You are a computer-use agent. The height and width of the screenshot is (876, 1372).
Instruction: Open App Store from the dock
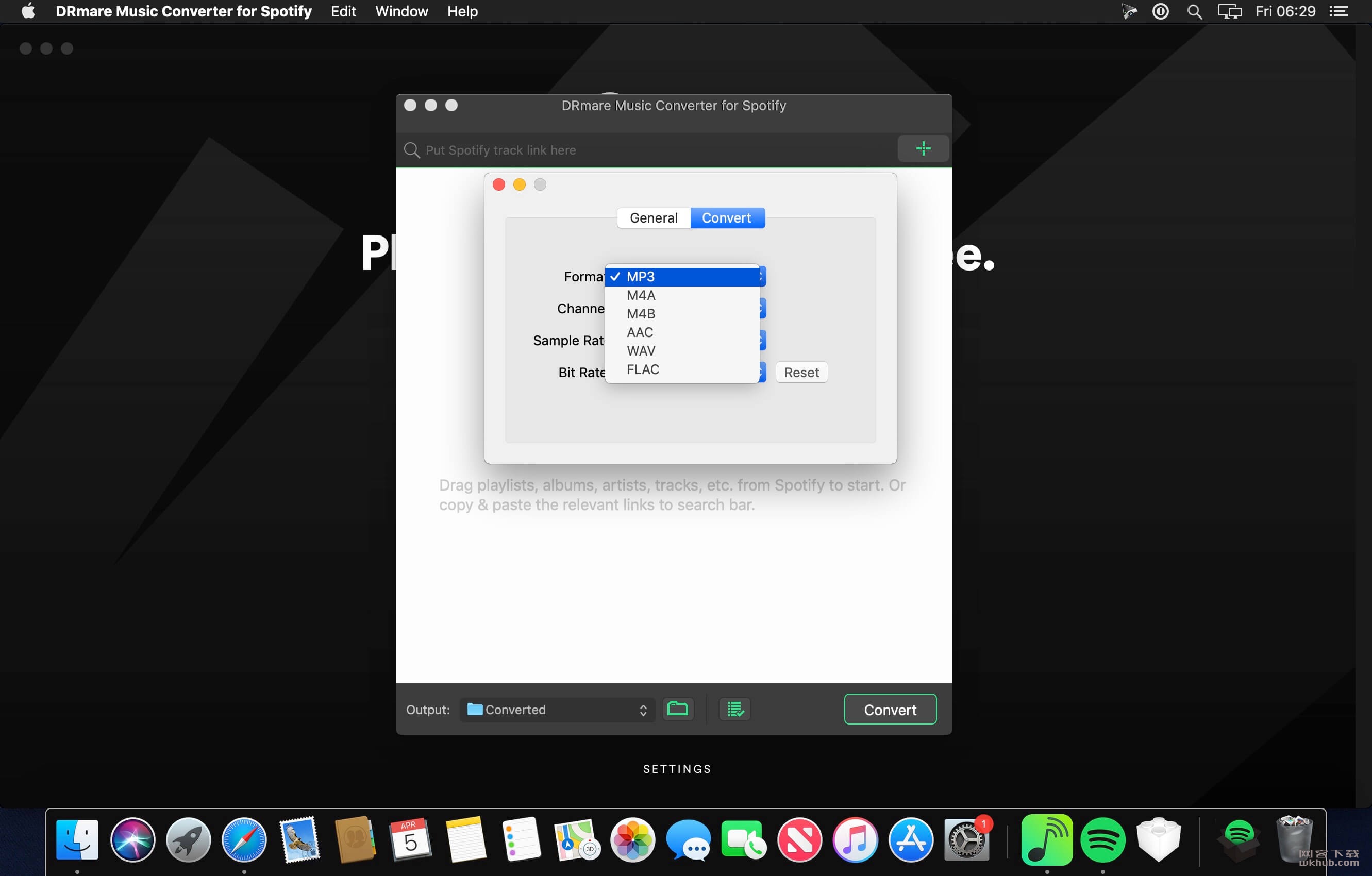pos(911,839)
